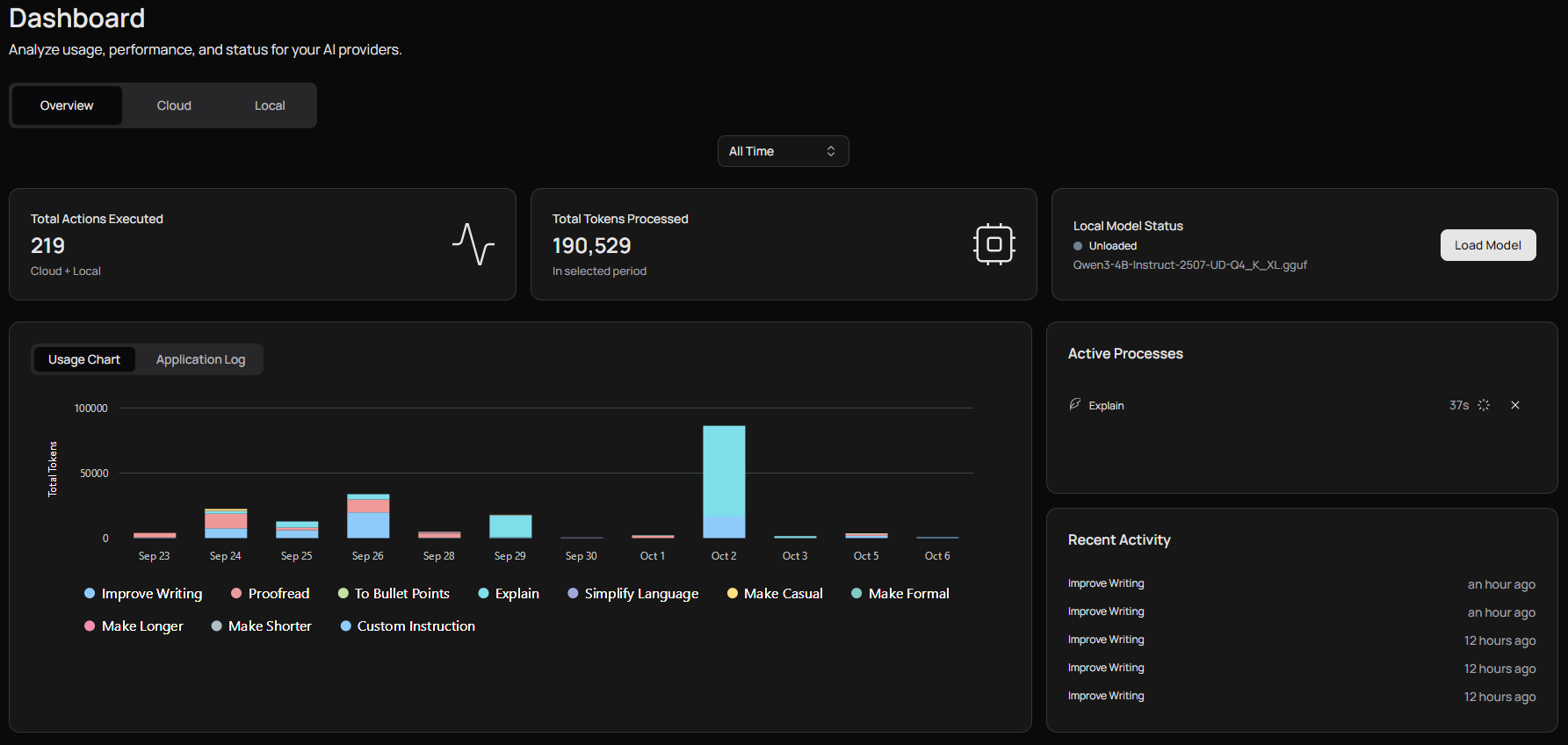Open the All Time period dropdown
This screenshot has height=745, width=1568.
[x=783, y=151]
